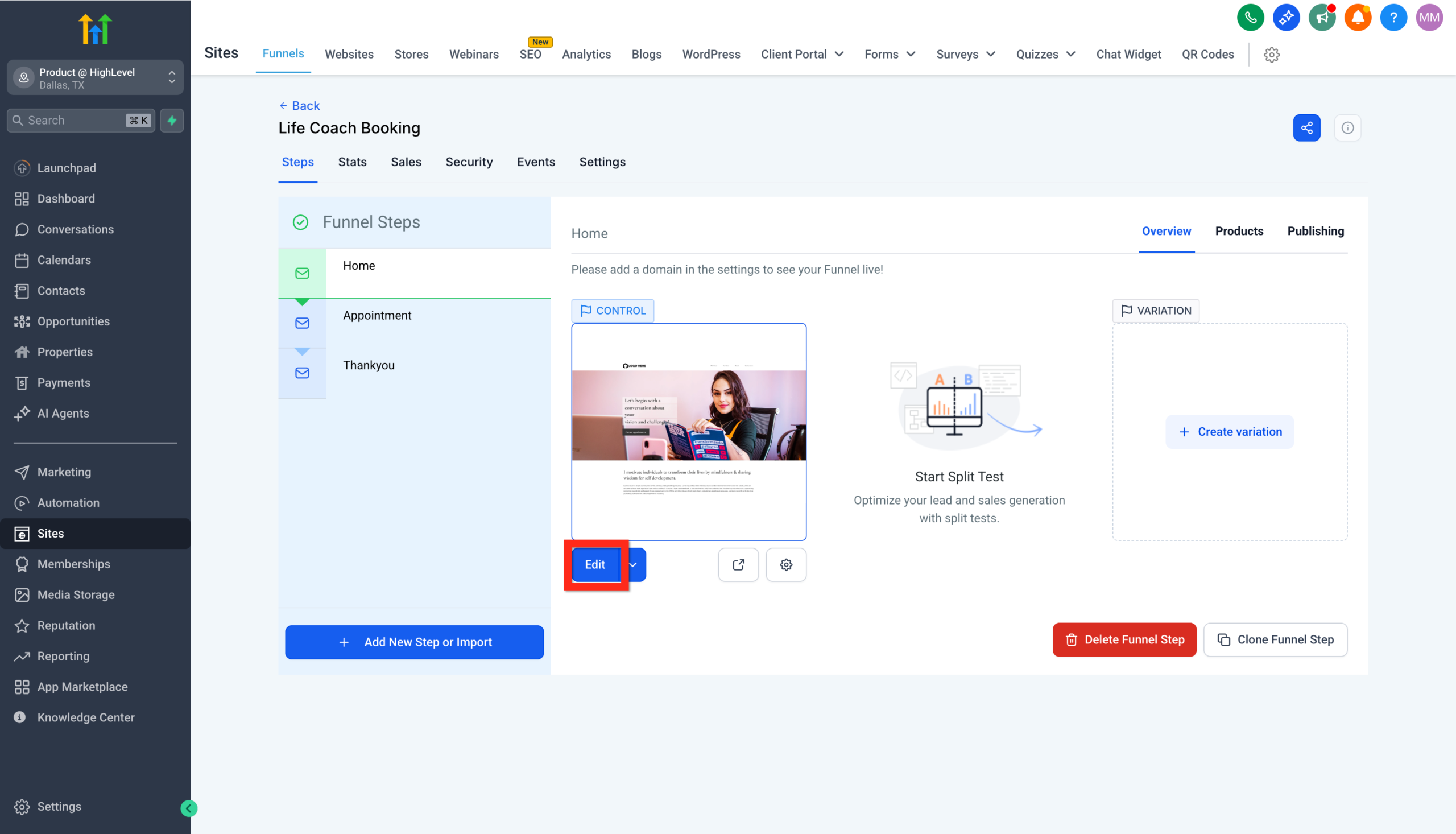1456x834 pixels.
Task: Click the info icon beside share button
Action: click(x=1348, y=128)
